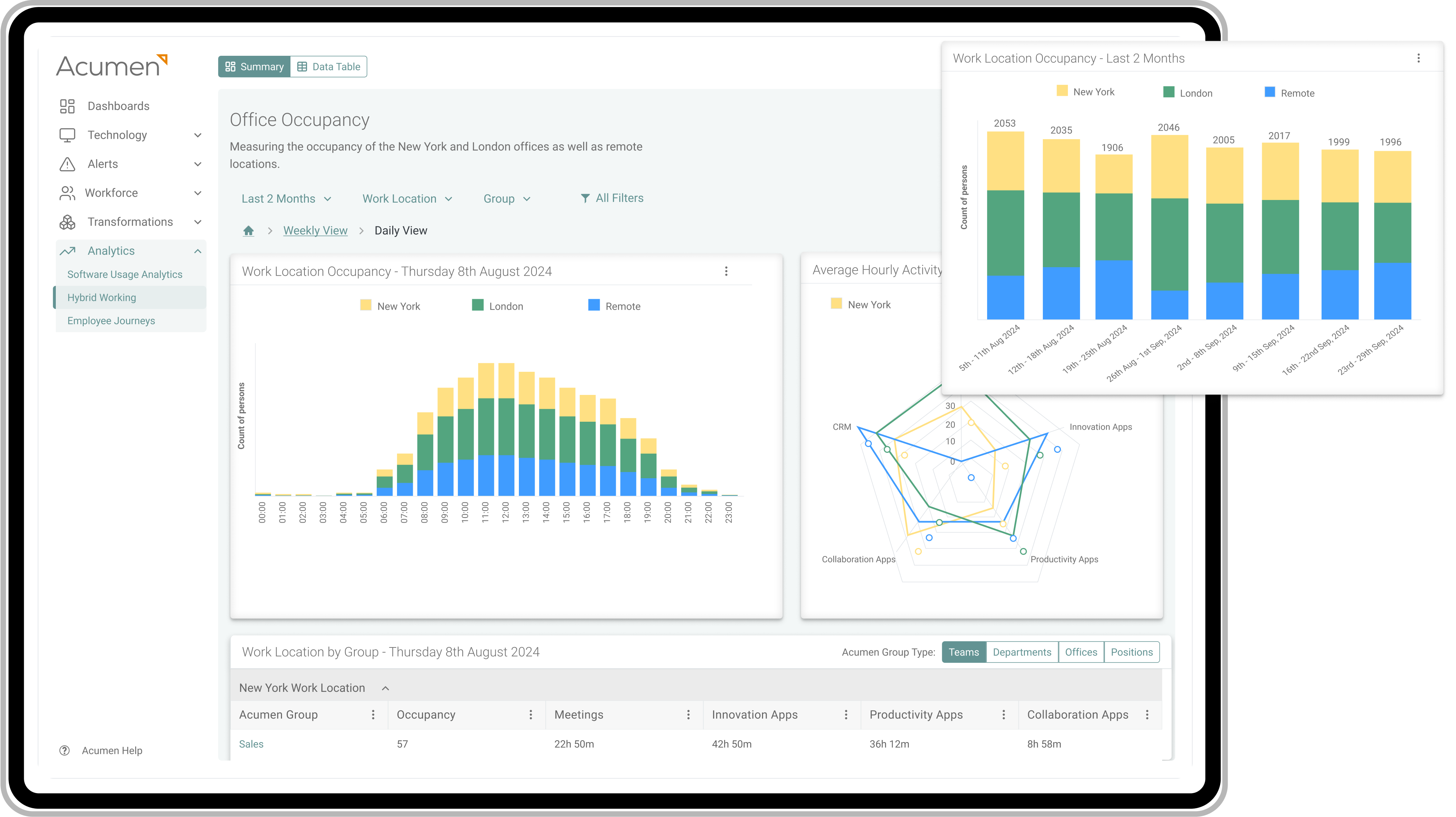The height and width of the screenshot is (817, 1456).
Task: Click the Alerts sidebar icon
Action: (x=67, y=163)
